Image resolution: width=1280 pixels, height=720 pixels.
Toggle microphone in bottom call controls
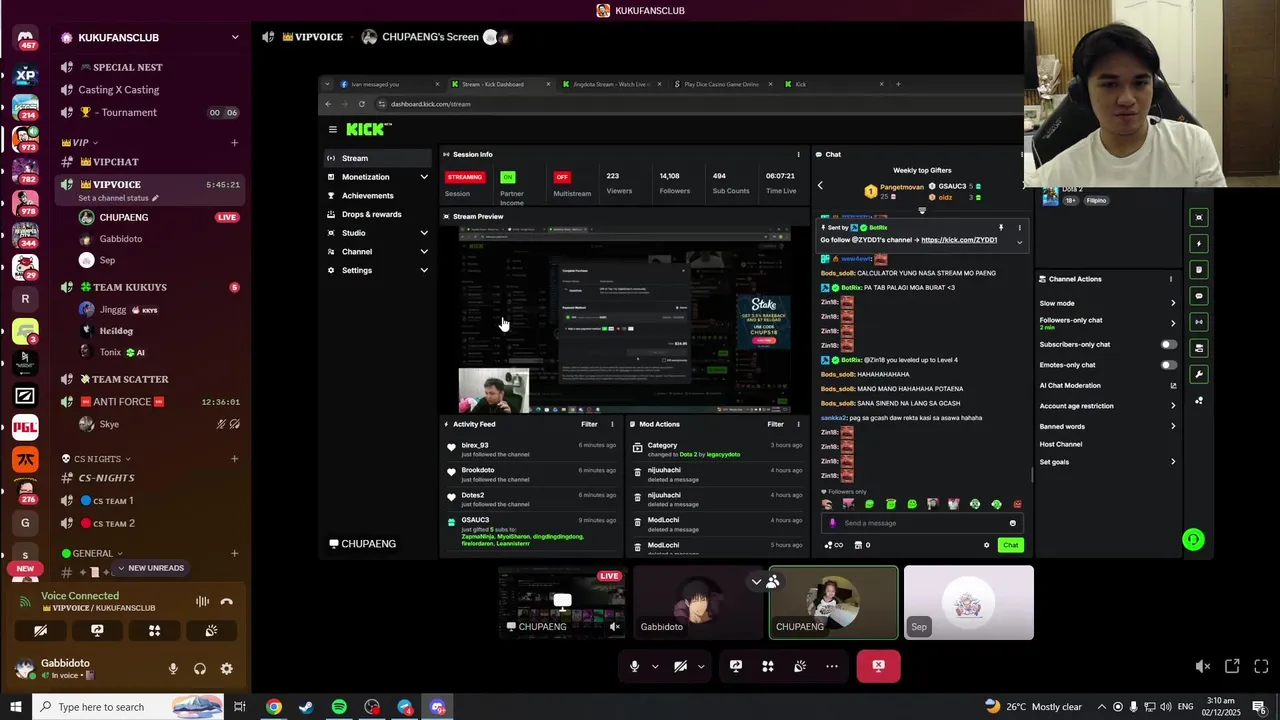pyautogui.click(x=634, y=666)
